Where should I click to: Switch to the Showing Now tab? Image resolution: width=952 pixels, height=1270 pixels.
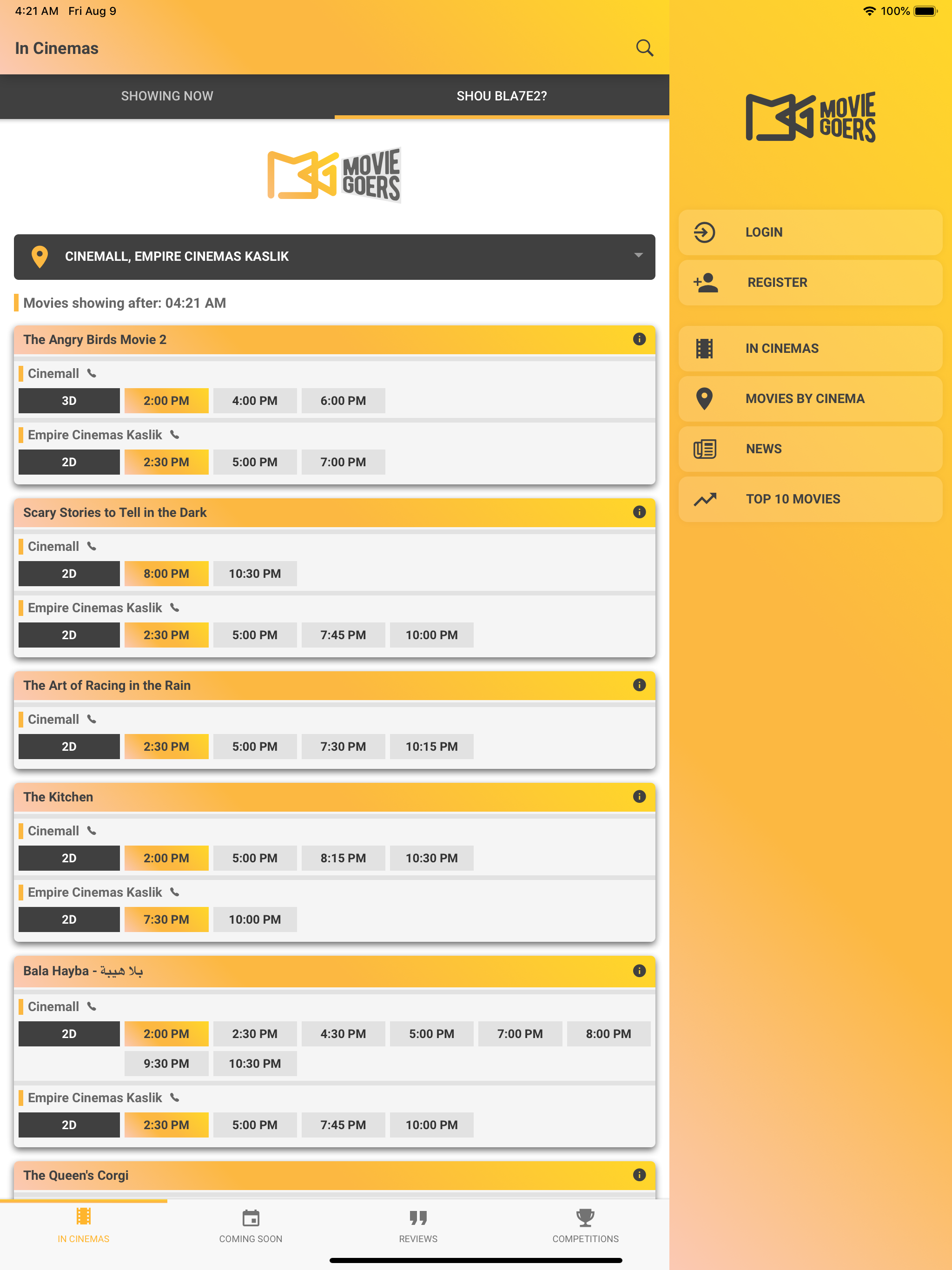pyautogui.click(x=167, y=96)
